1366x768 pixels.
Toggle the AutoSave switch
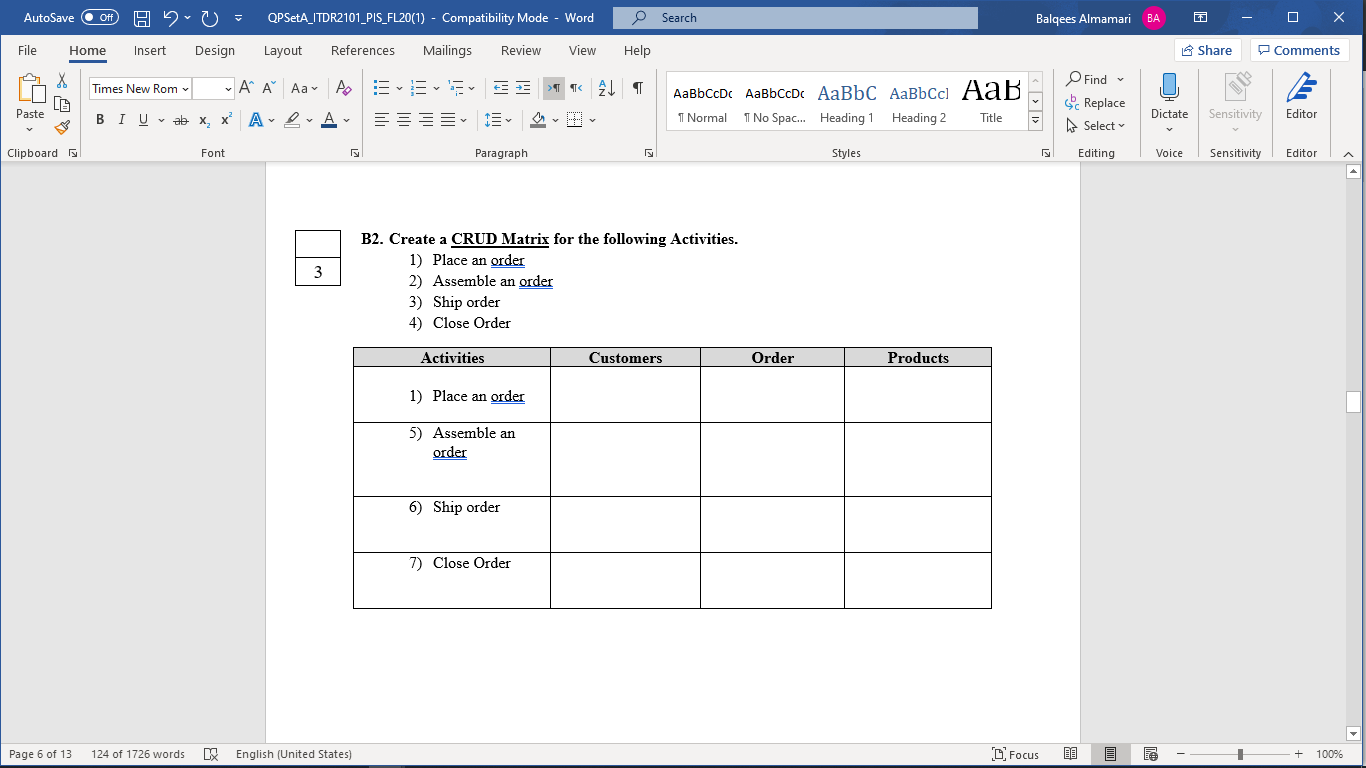(99, 18)
